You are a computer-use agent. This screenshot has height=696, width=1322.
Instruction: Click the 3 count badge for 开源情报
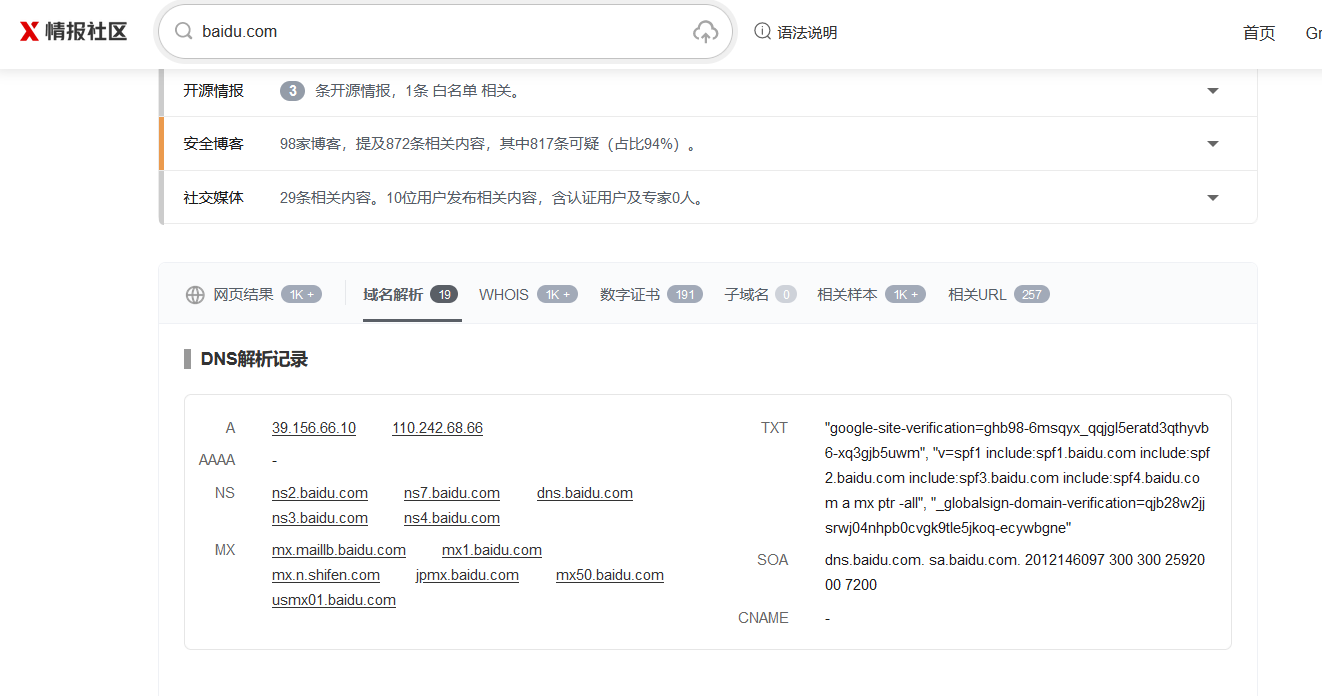[x=292, y=90]
